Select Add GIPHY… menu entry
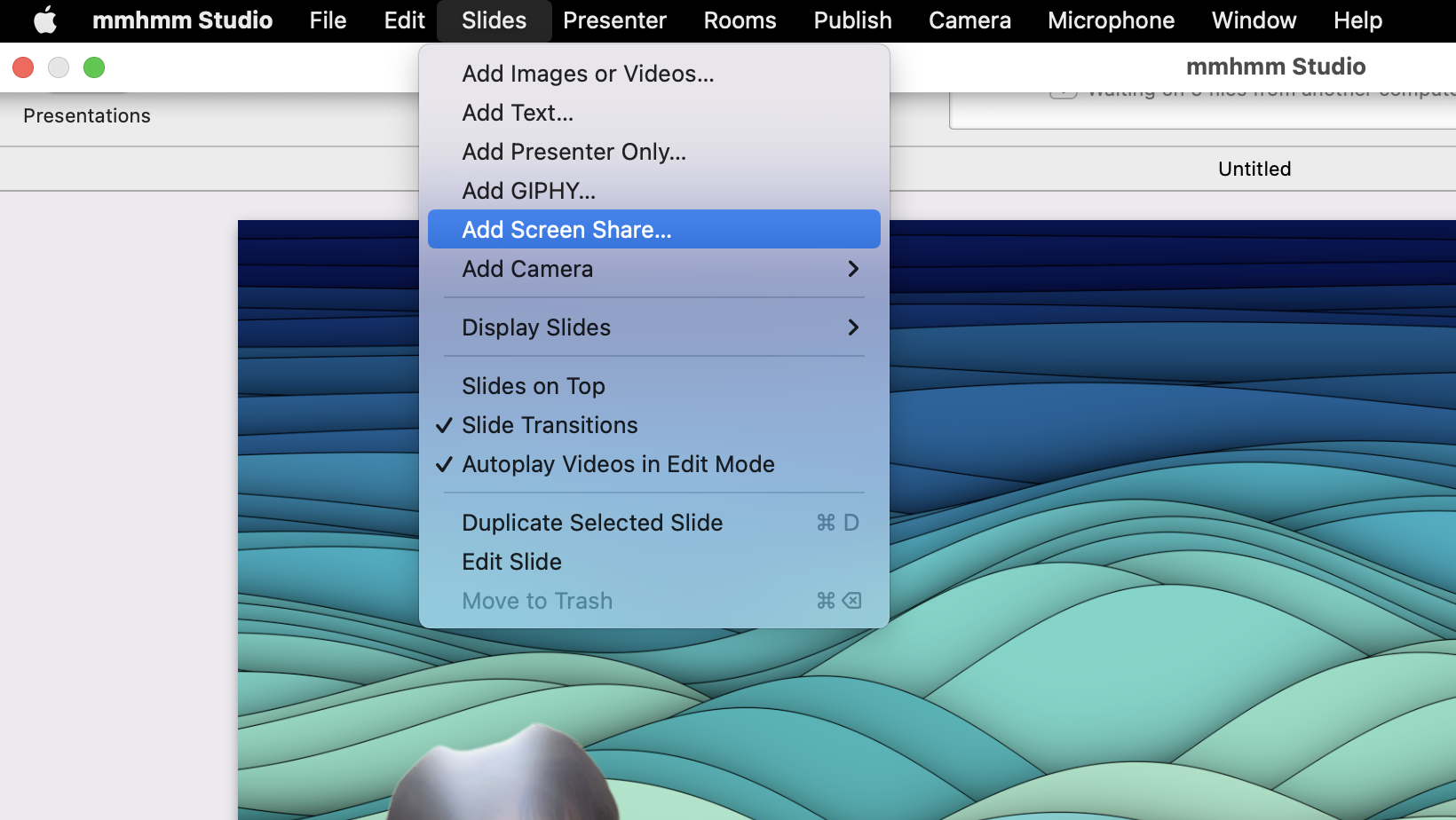This screenshot has width=1456, height=820. pyautogui.click(x=654, y=191)
